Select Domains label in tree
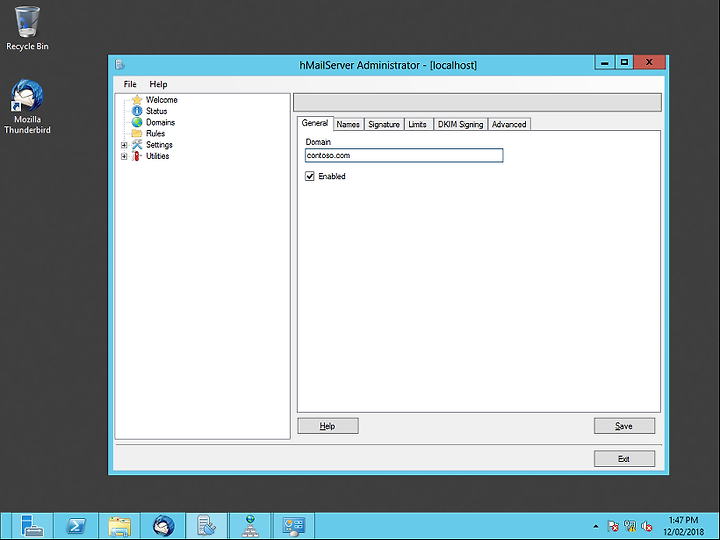Viewport: 720px width, 540px height. (160, 123)
